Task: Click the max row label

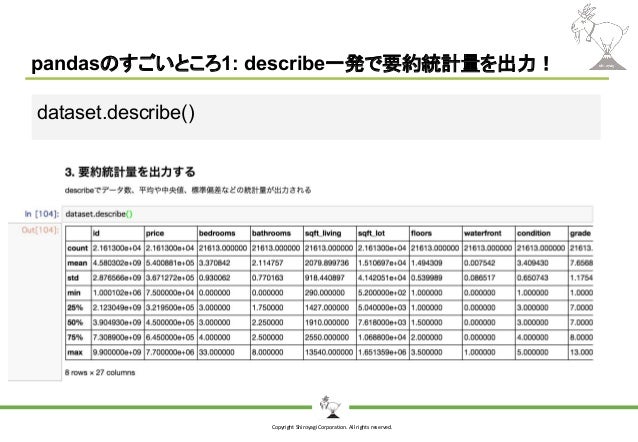Action: click(x=75, y=352)
